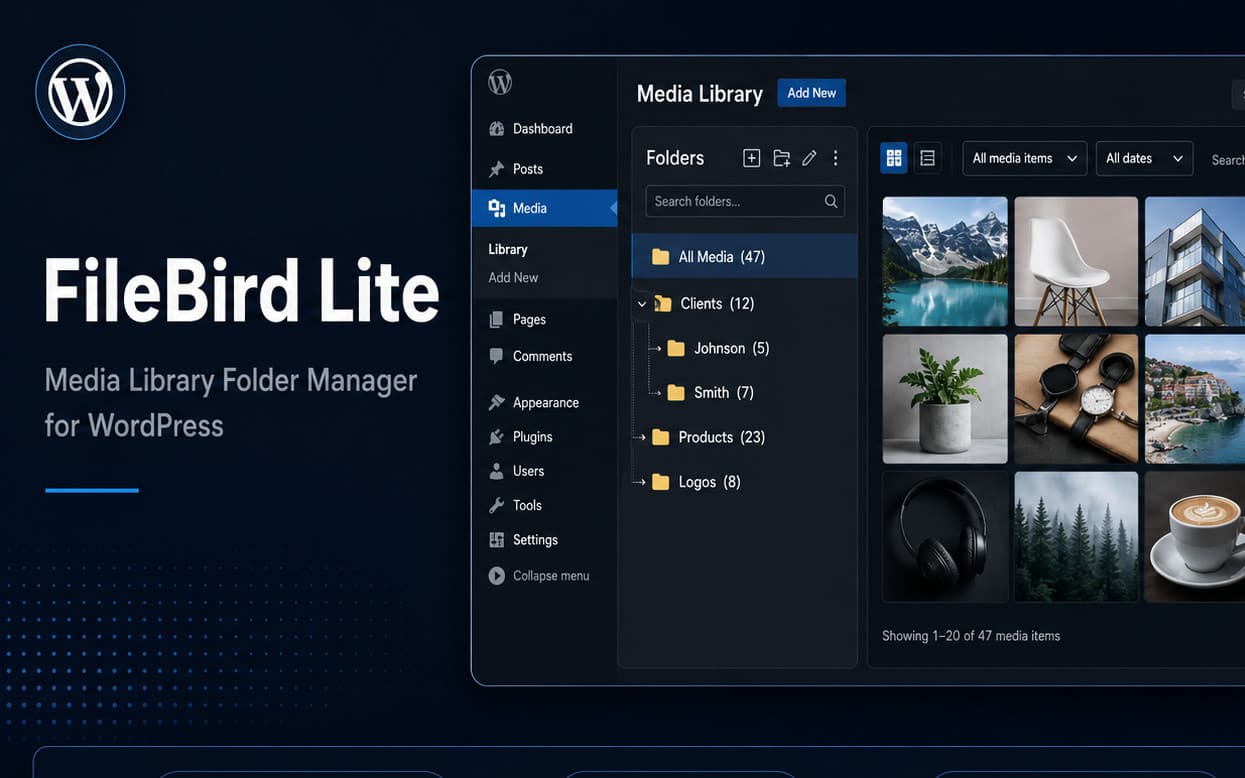Create a new folder with plus icon
This screenshot has height=778, width=1245.
(752, 158)
